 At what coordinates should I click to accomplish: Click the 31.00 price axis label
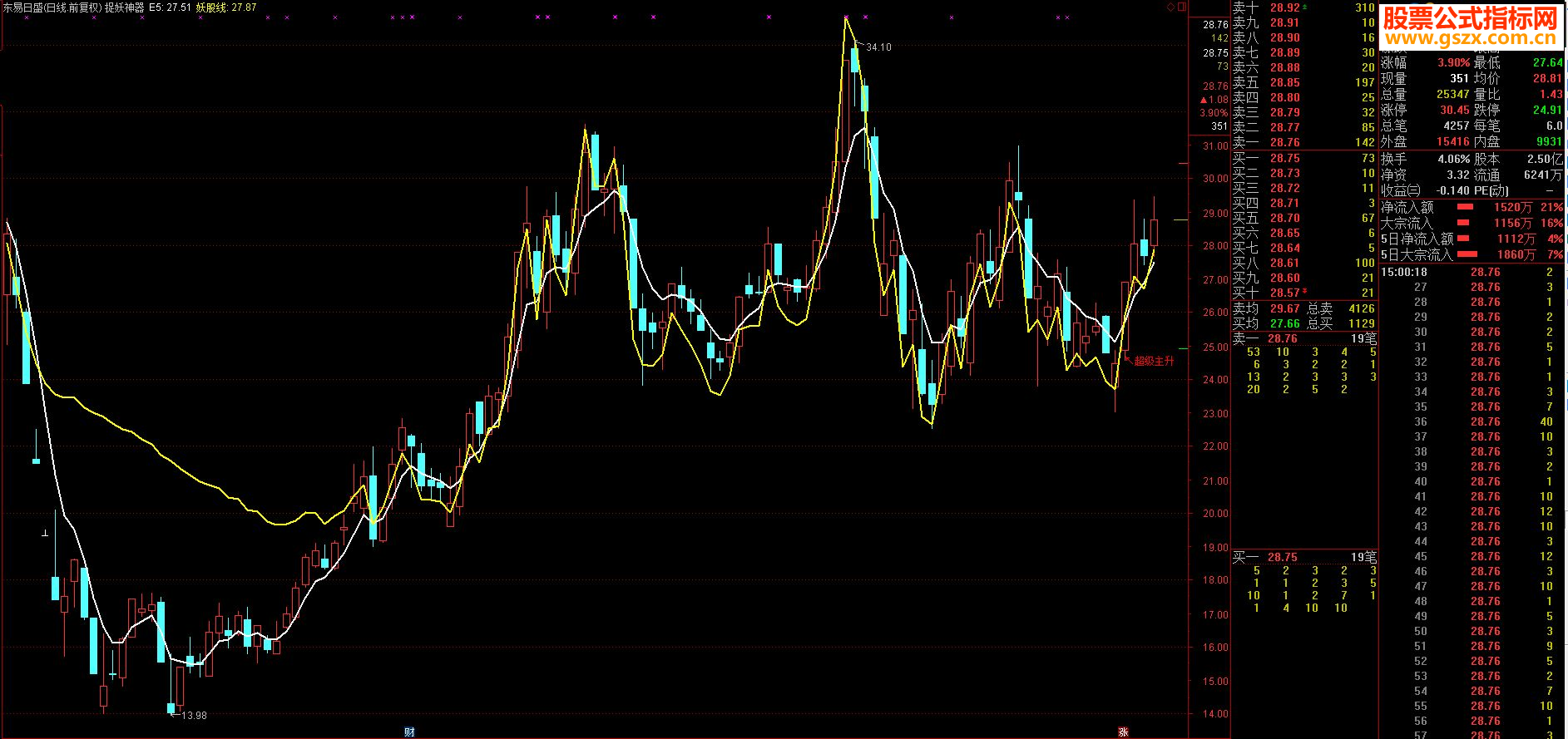pos(1216,146)
